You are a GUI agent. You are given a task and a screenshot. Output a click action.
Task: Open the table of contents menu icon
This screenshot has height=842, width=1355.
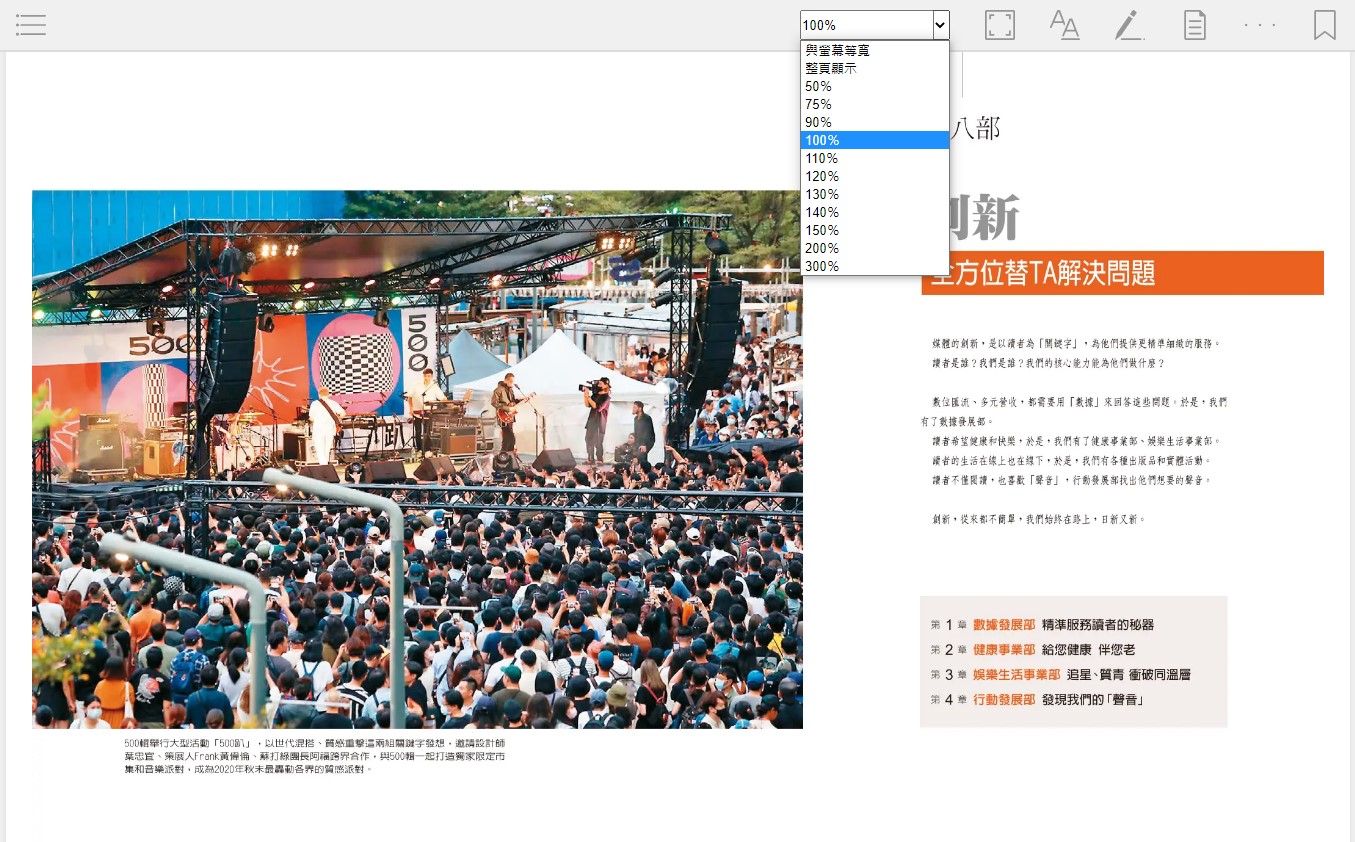31,25
